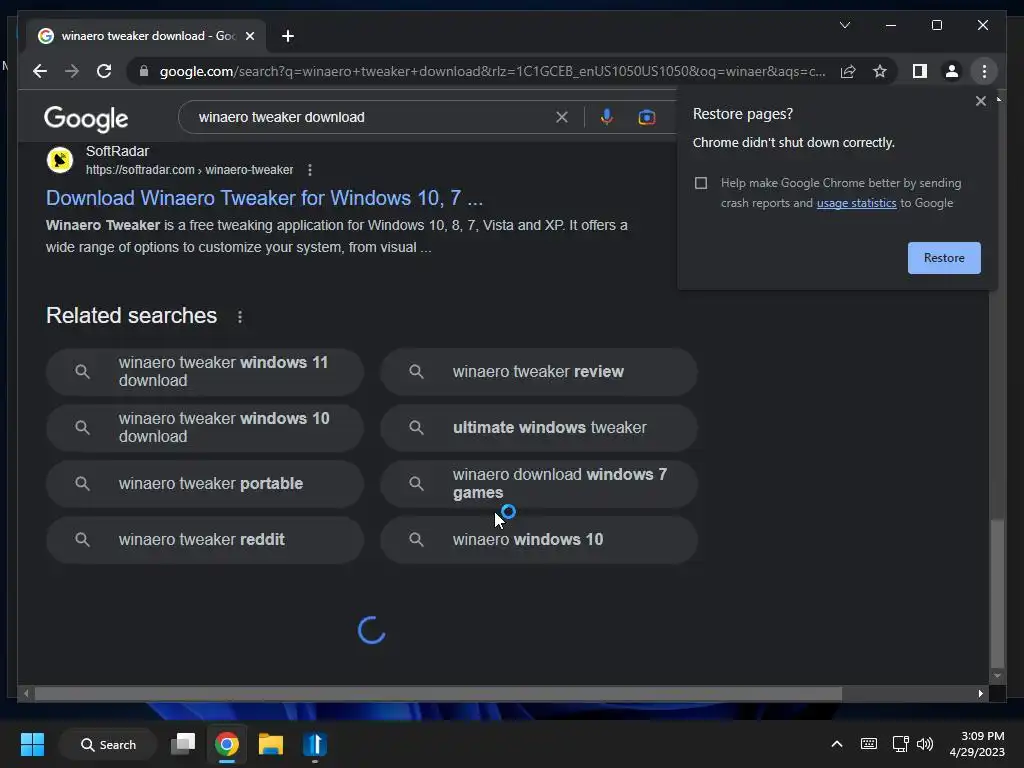Go back using the browser back arrow
Screen dimensions: 1024x768
coord(40,71)
